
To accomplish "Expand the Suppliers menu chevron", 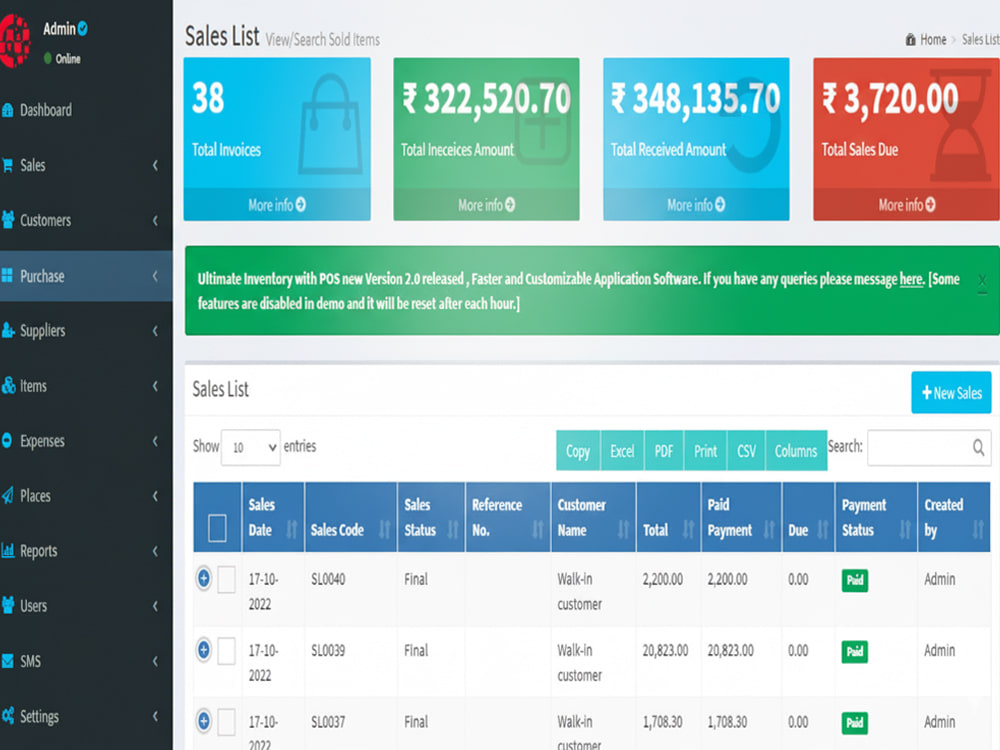I will click(155, 330).
